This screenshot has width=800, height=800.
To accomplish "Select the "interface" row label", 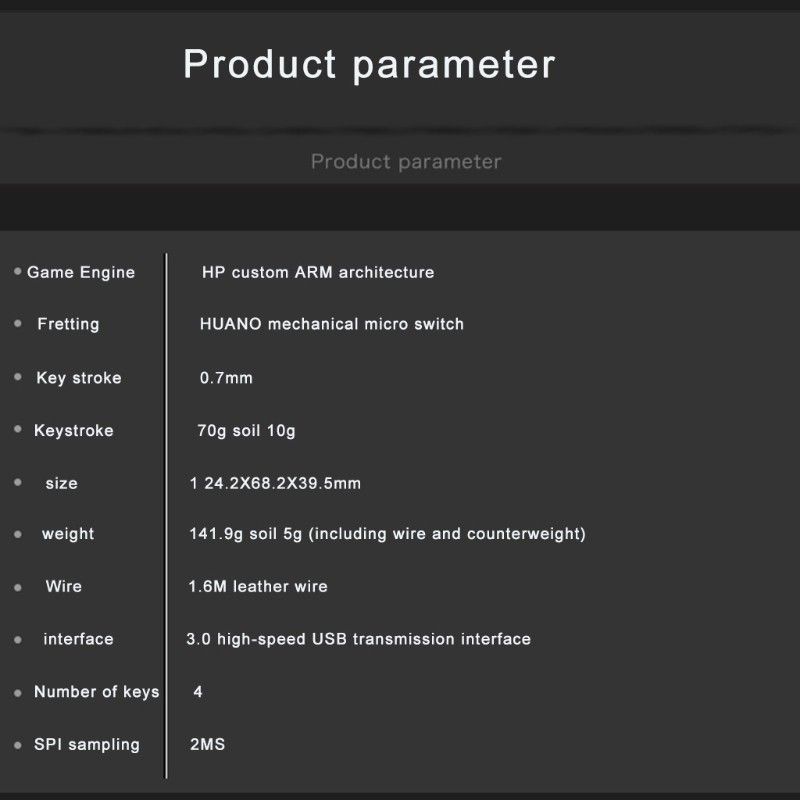I will [x=78, y=639].
